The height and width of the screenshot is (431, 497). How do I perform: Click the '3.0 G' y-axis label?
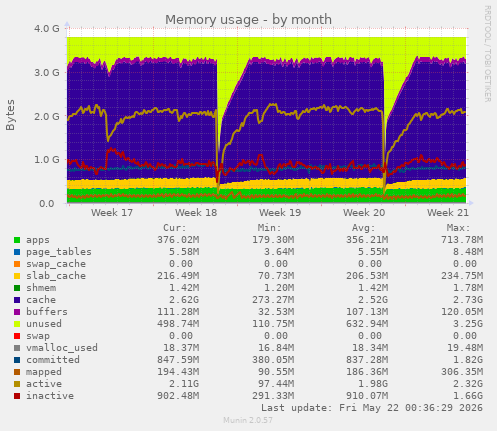[47, 72]
